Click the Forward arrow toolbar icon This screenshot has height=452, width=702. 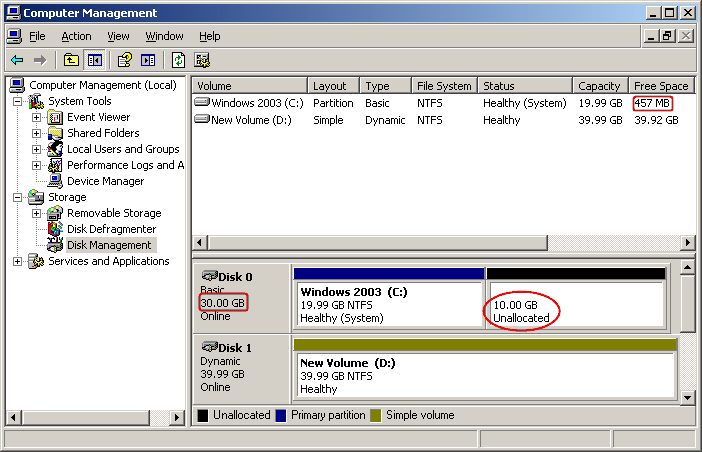point(40,60)
